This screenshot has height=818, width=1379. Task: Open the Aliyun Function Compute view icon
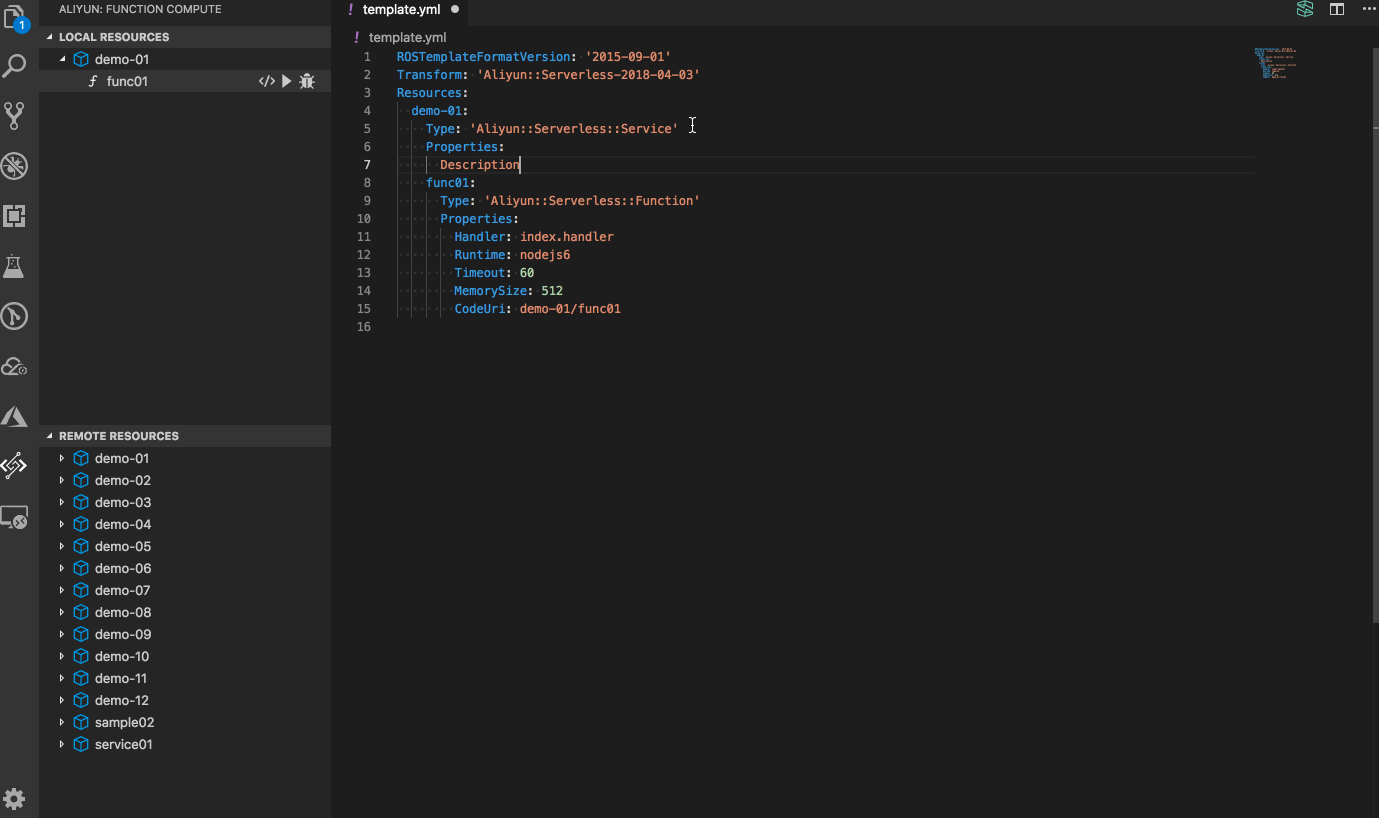15,465
